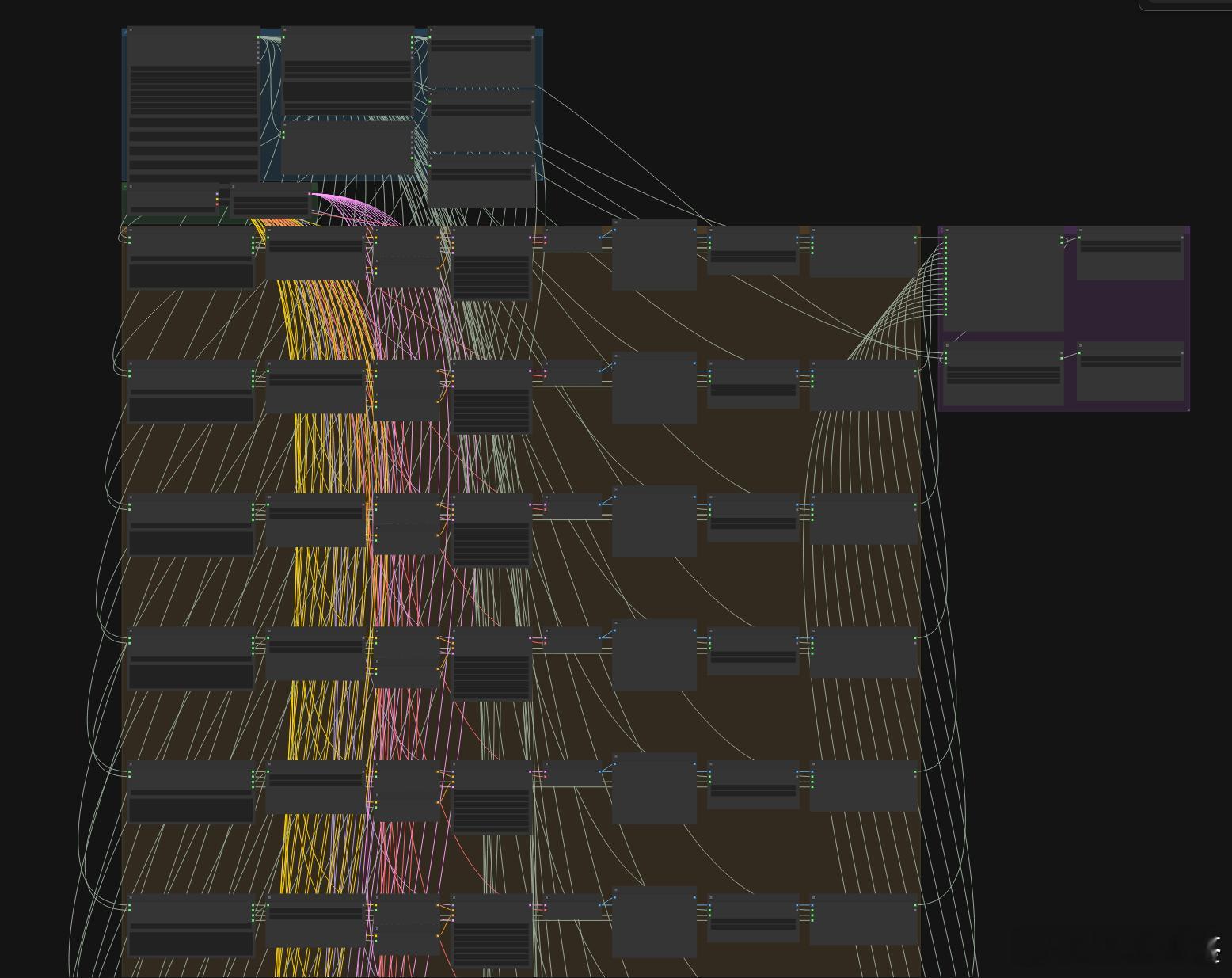Select the first node in the brown group's top row
This screenshot has height=978, width=1232.
(191, 258)
